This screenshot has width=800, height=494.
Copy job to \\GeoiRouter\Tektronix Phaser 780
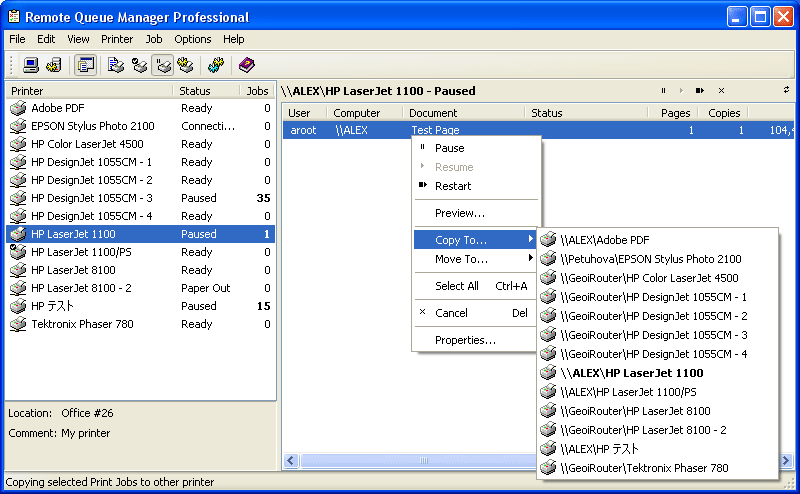coord(658,468)
